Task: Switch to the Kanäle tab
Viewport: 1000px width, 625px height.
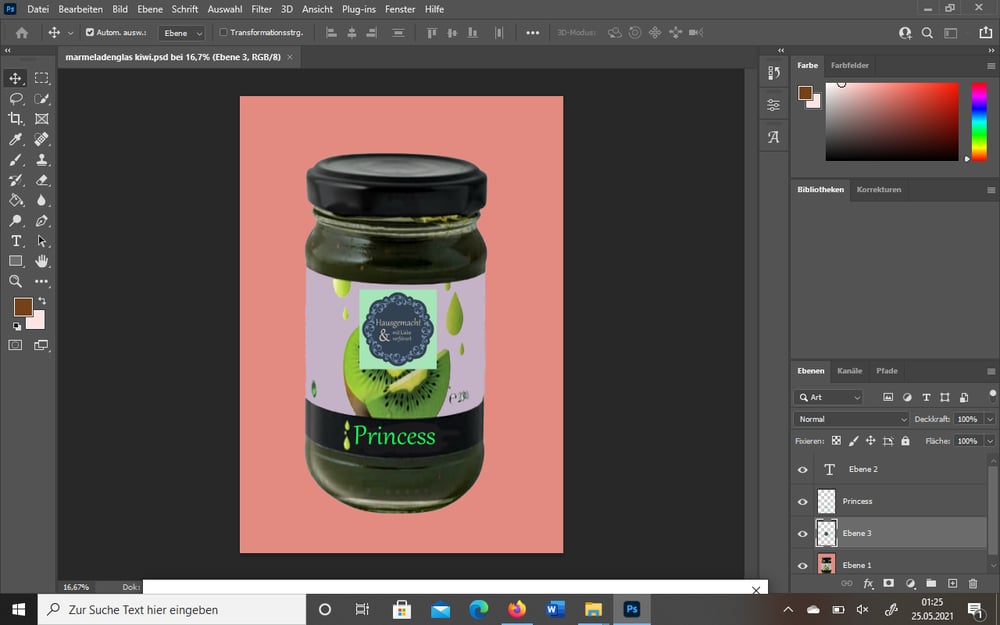Action: (849, 371)
